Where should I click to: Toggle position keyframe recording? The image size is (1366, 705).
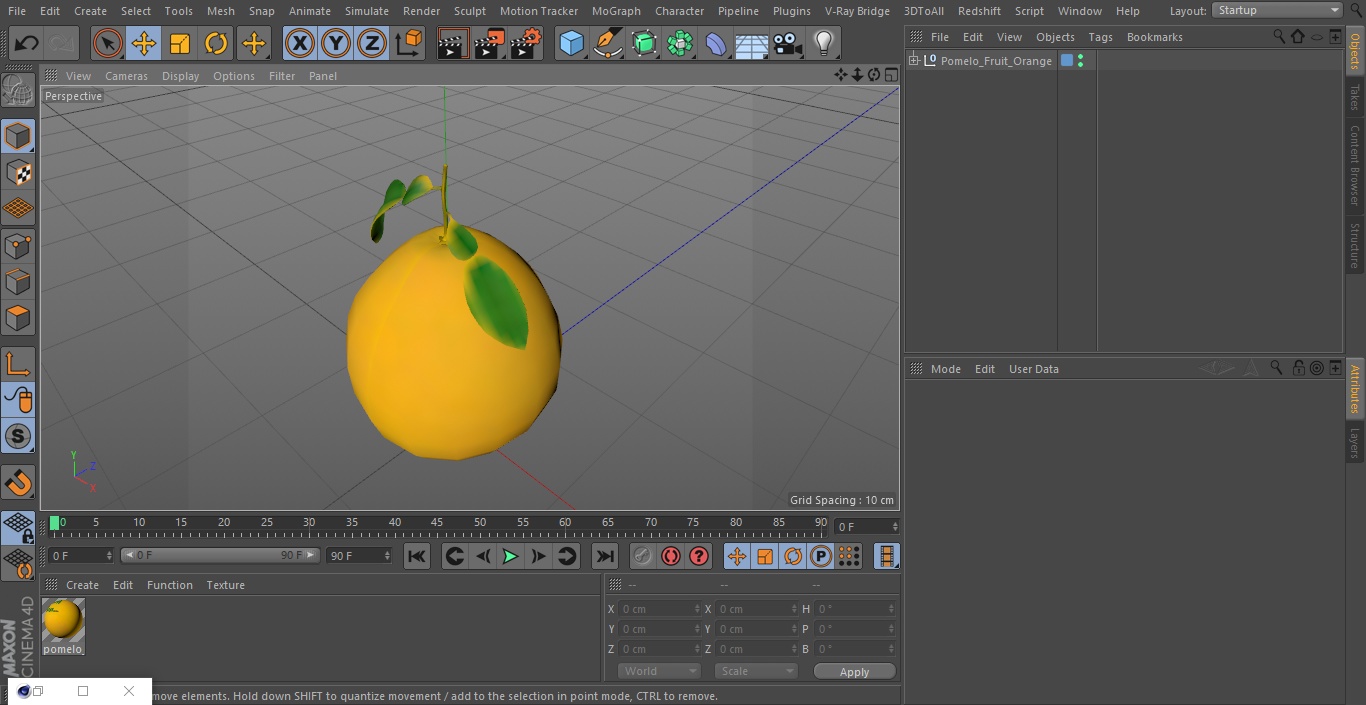pos(737,556)
